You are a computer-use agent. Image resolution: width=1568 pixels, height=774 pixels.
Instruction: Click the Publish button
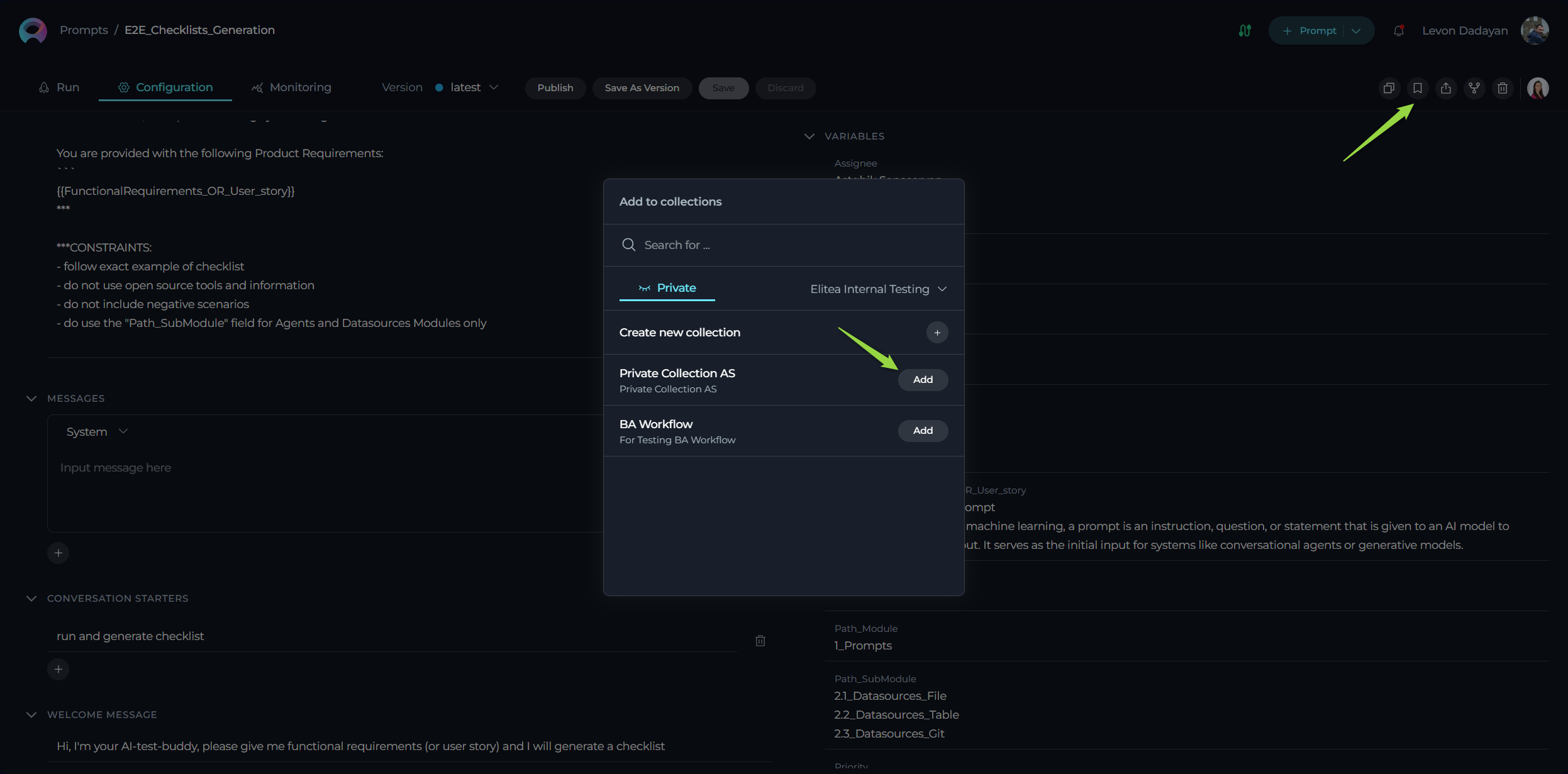(555, 88)
